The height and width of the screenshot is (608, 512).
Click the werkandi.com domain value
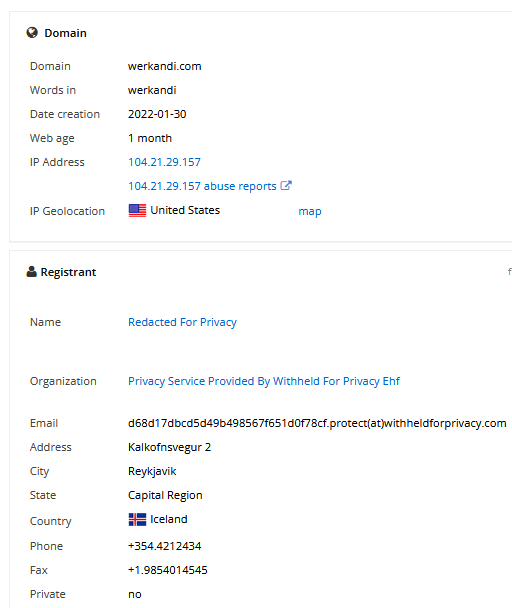pyautogui.click(x=164, y=66)
